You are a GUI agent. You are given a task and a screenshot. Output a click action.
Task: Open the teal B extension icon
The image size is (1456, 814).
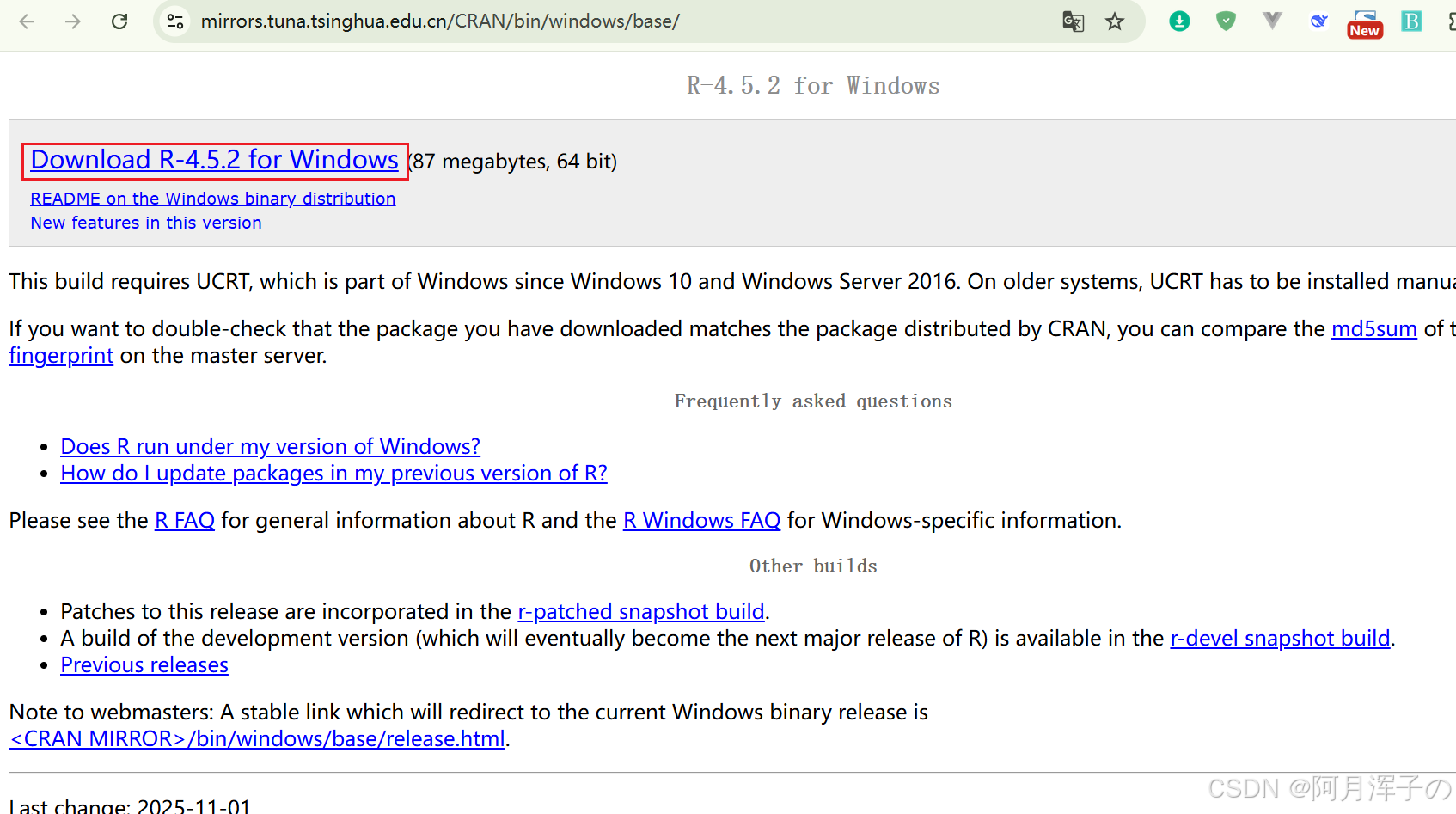pyautogui.click(x=1411, y=21)
